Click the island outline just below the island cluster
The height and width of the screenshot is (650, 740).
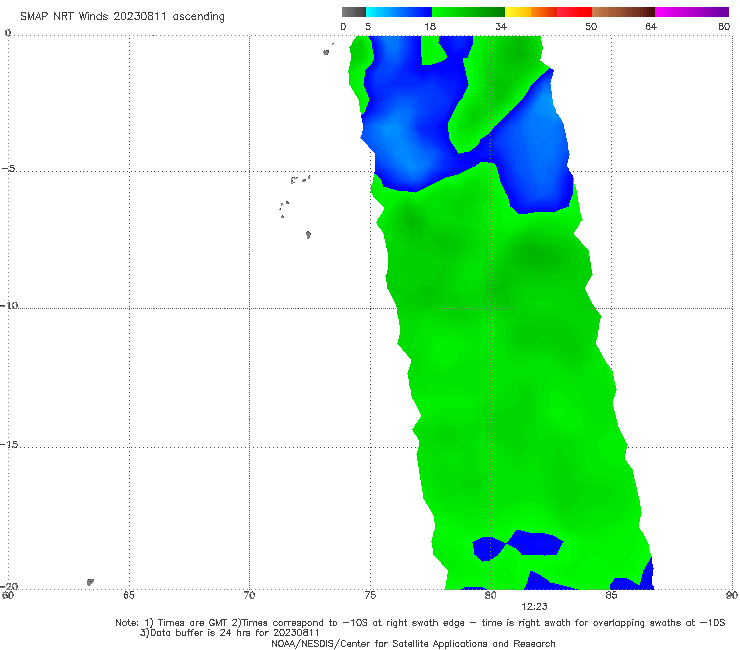point(308,235)
